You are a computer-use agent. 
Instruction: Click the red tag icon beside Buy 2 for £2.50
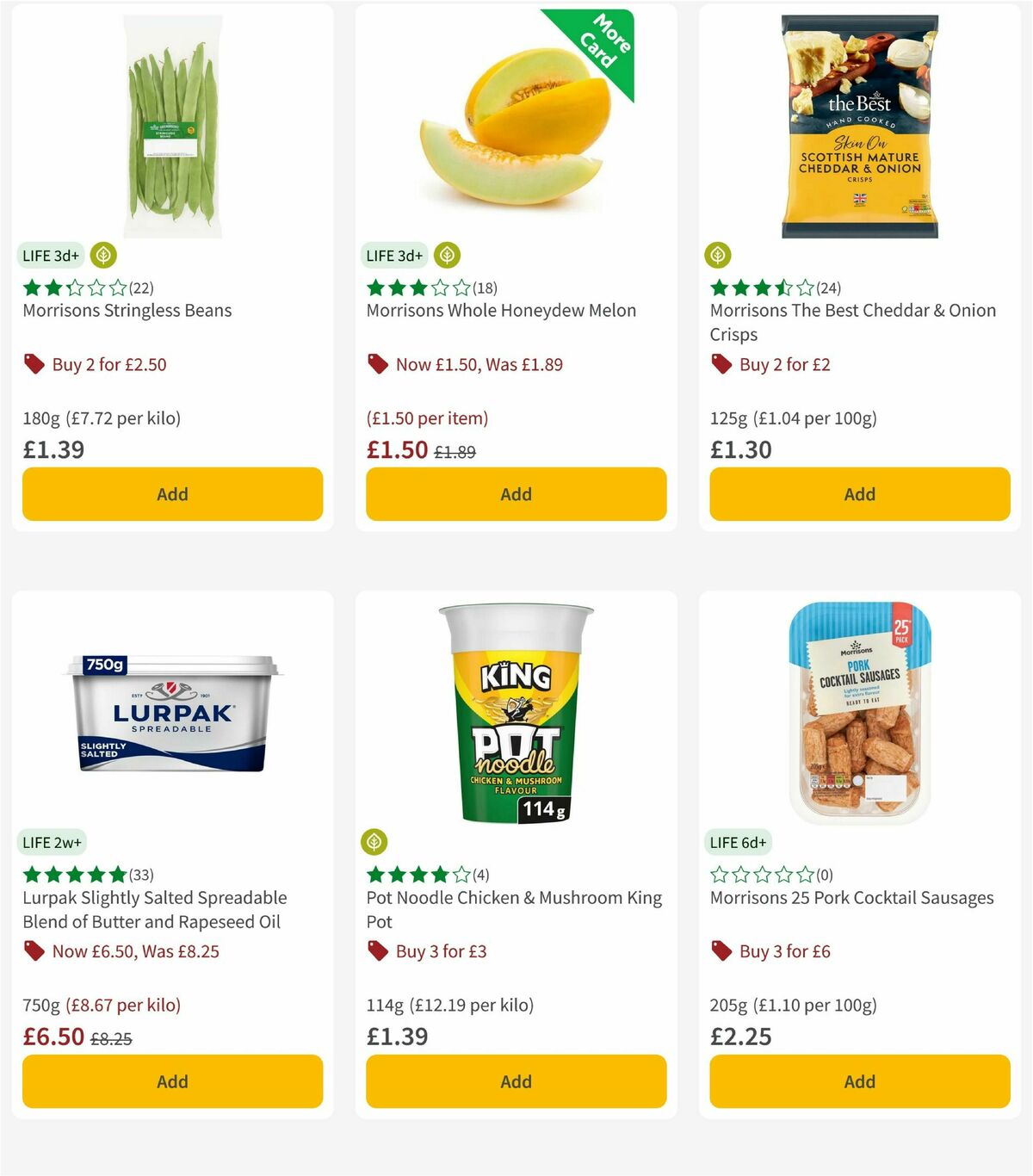tap(35, 364)
